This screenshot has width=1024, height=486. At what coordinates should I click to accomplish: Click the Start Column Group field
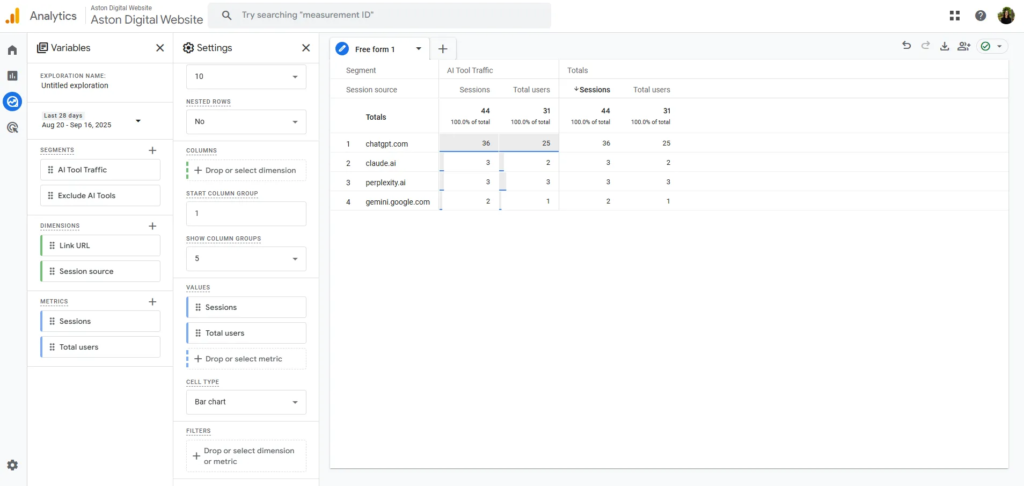(246, 214)
